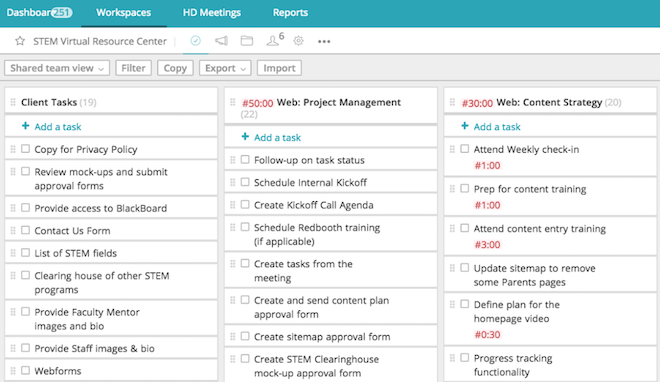This screenshot has width=660, height=382.
Task: Open the Review mock-ups and submit approval forms task
Action: 101,179
